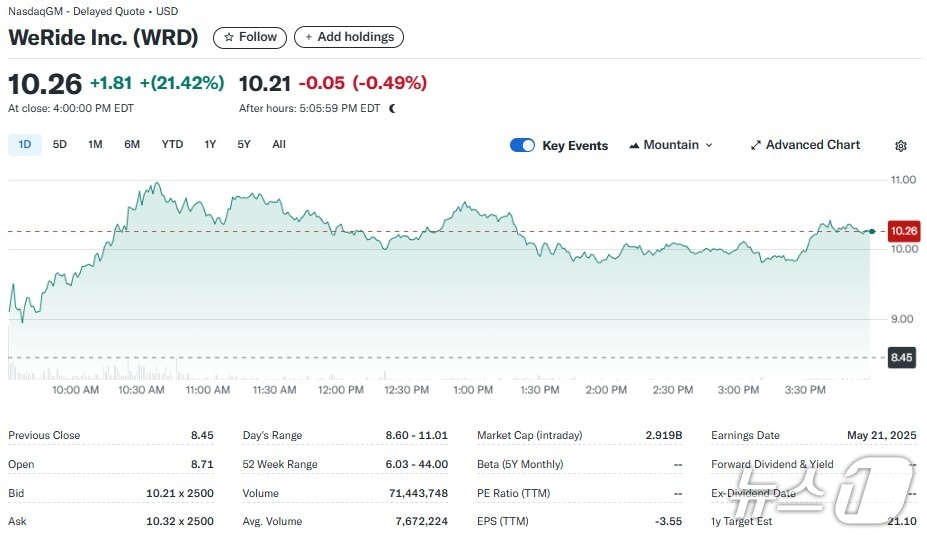Select the 1D time range tab
This screenshot has width=927, height=538.
click(x=25, y=144)
